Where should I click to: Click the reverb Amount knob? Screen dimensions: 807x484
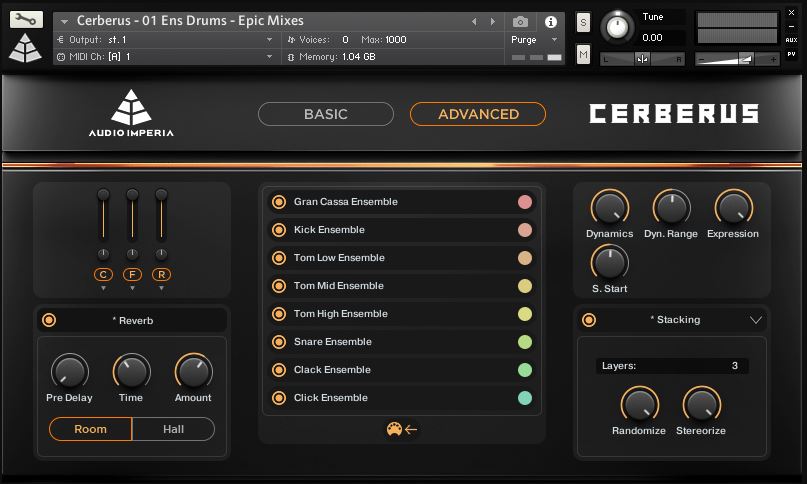click(194, 372)
